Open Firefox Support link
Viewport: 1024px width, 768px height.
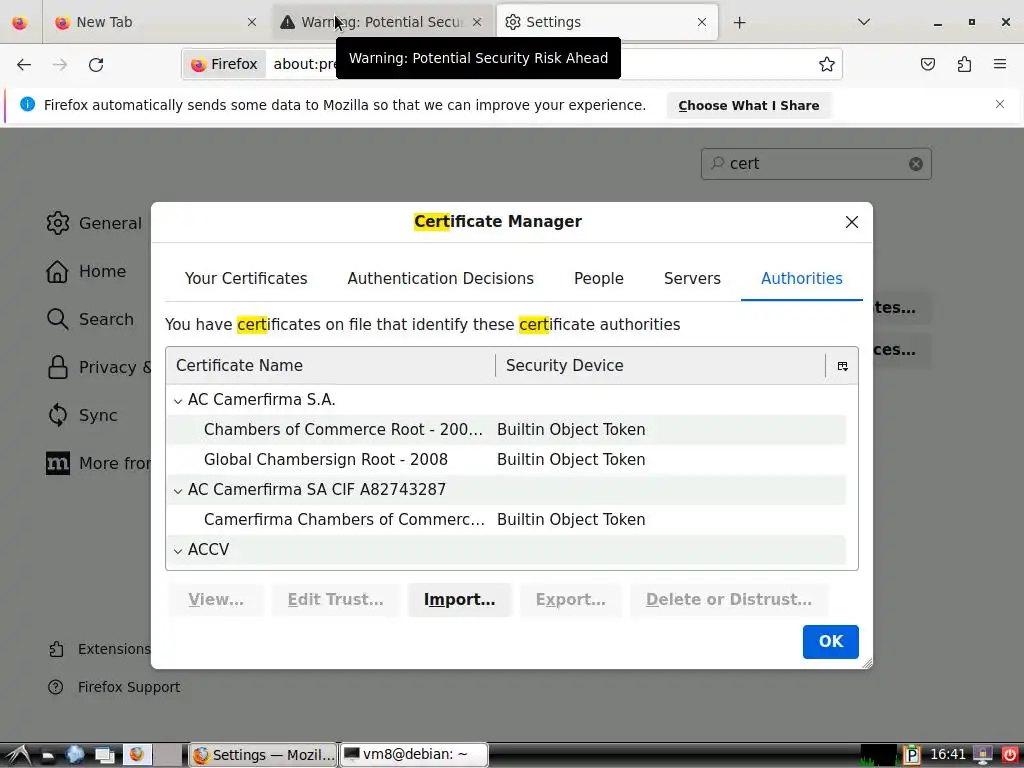point(114,687)
